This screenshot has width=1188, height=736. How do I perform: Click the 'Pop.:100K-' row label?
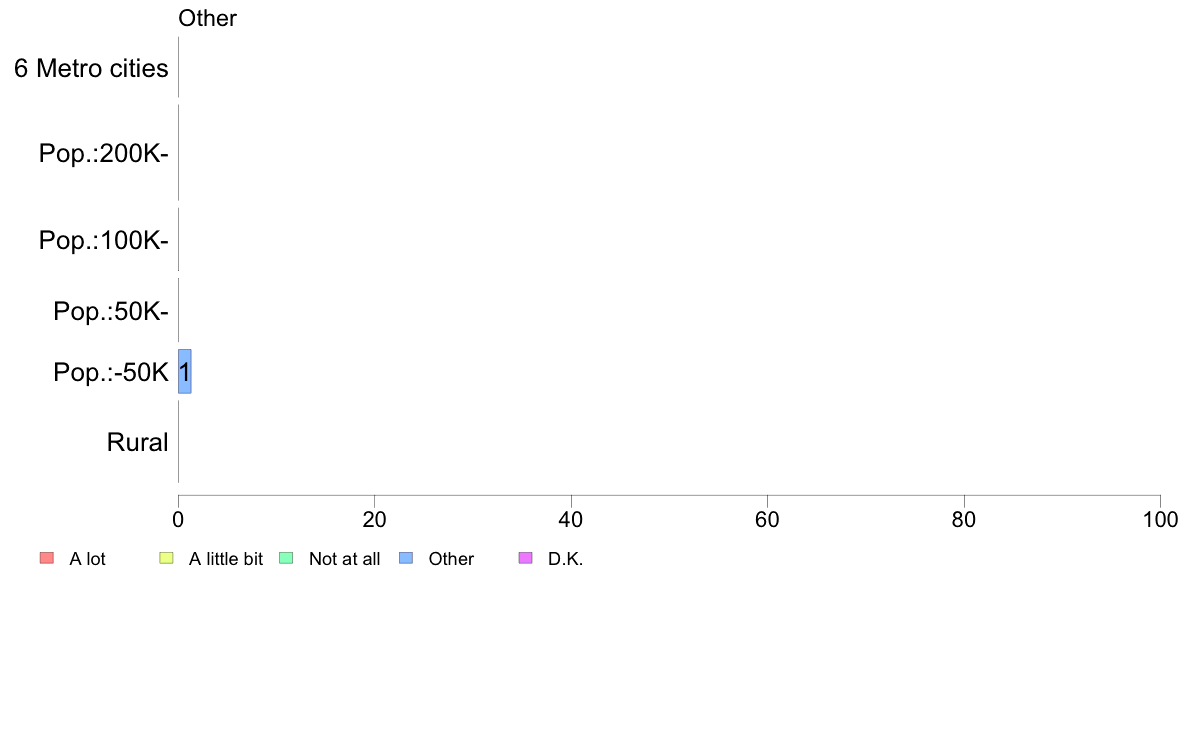[104, 240]
